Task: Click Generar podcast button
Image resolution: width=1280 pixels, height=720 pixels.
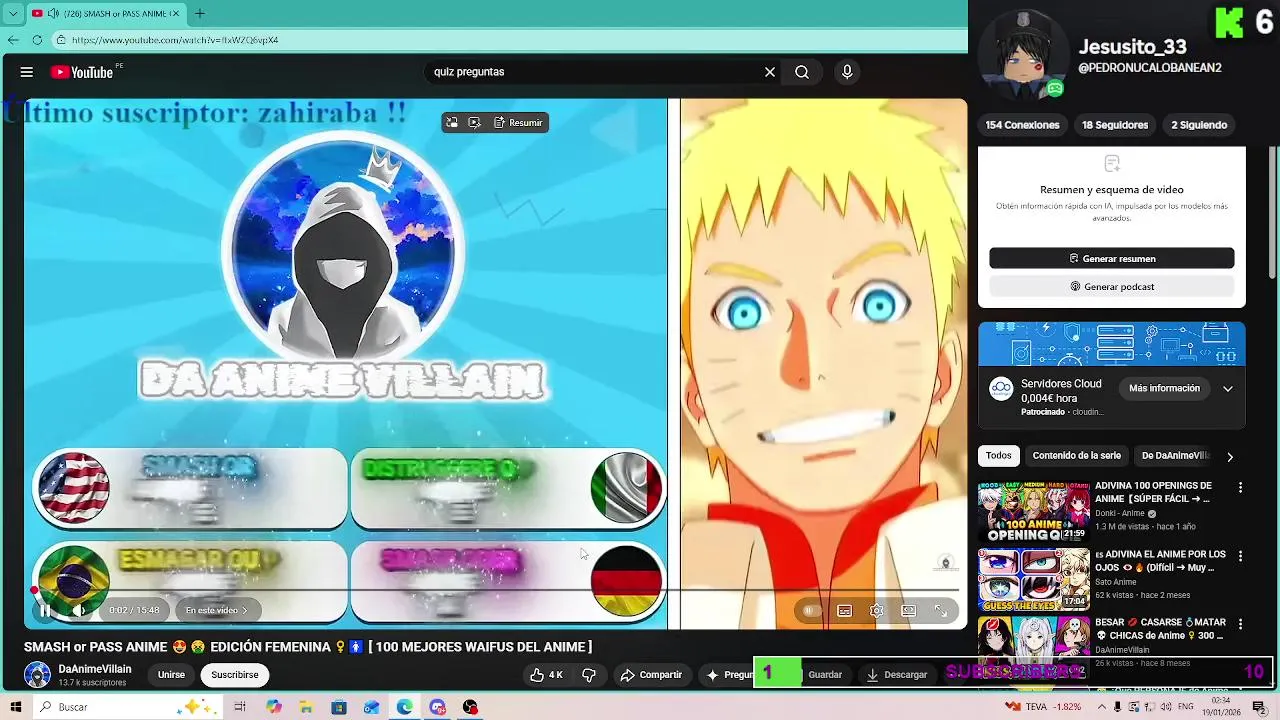Action: [1112, 287]
